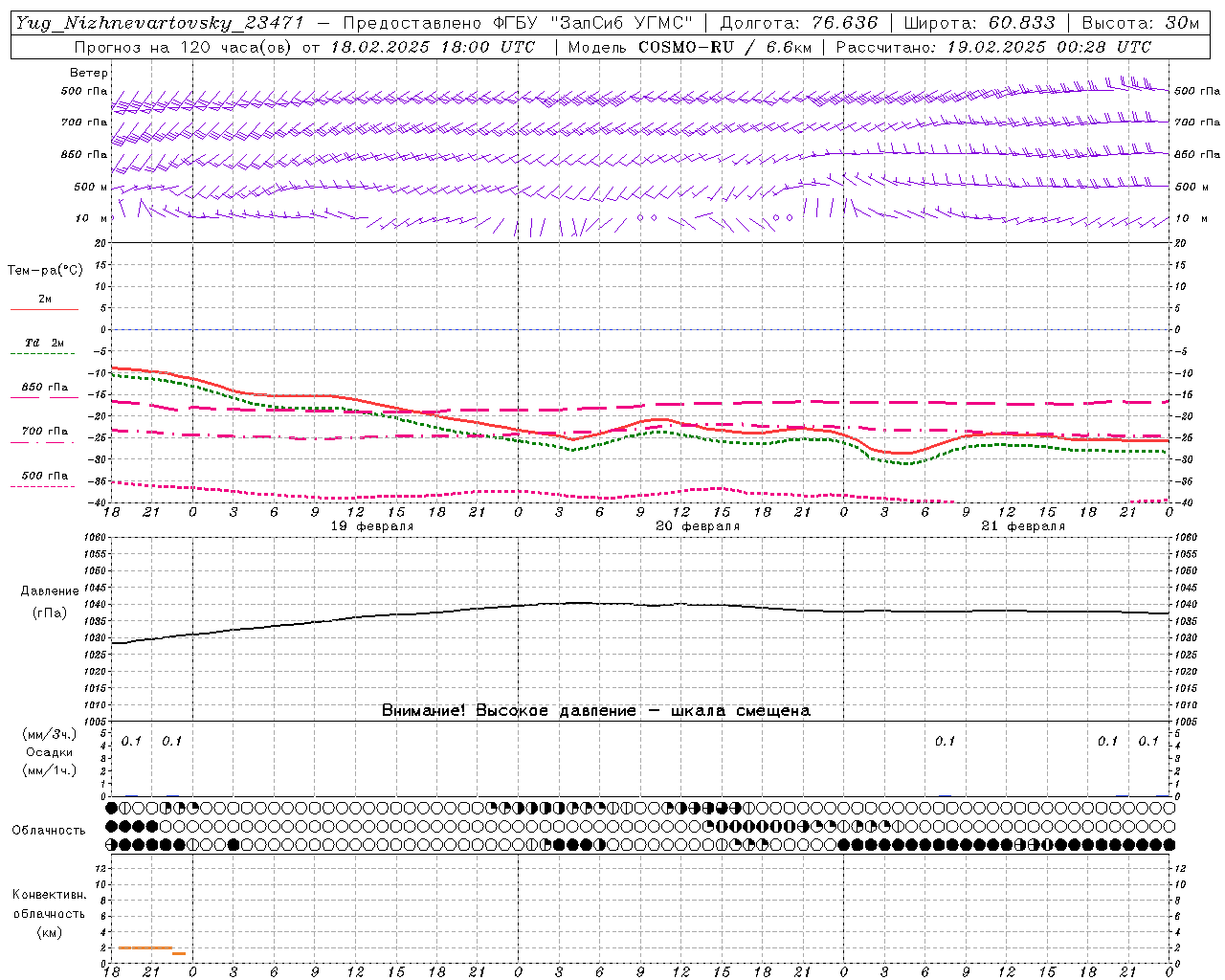
Task: Select the text Предоставлено ФГБУ "ЗапСиб УГМС"
Action: click(x=518, y=23)
